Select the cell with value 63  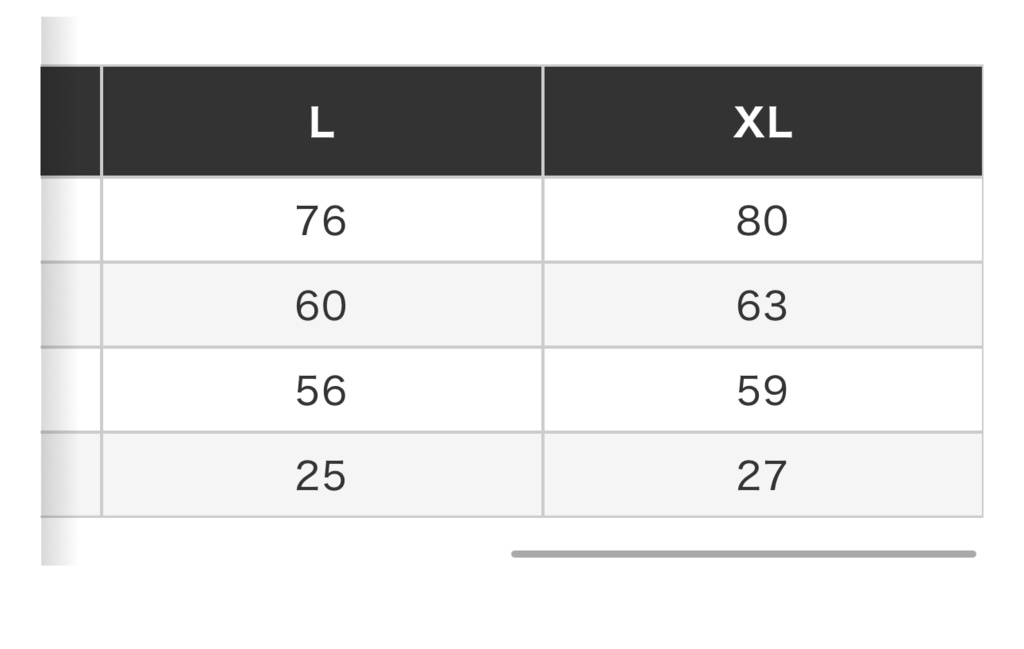click(x=763, y=305)
